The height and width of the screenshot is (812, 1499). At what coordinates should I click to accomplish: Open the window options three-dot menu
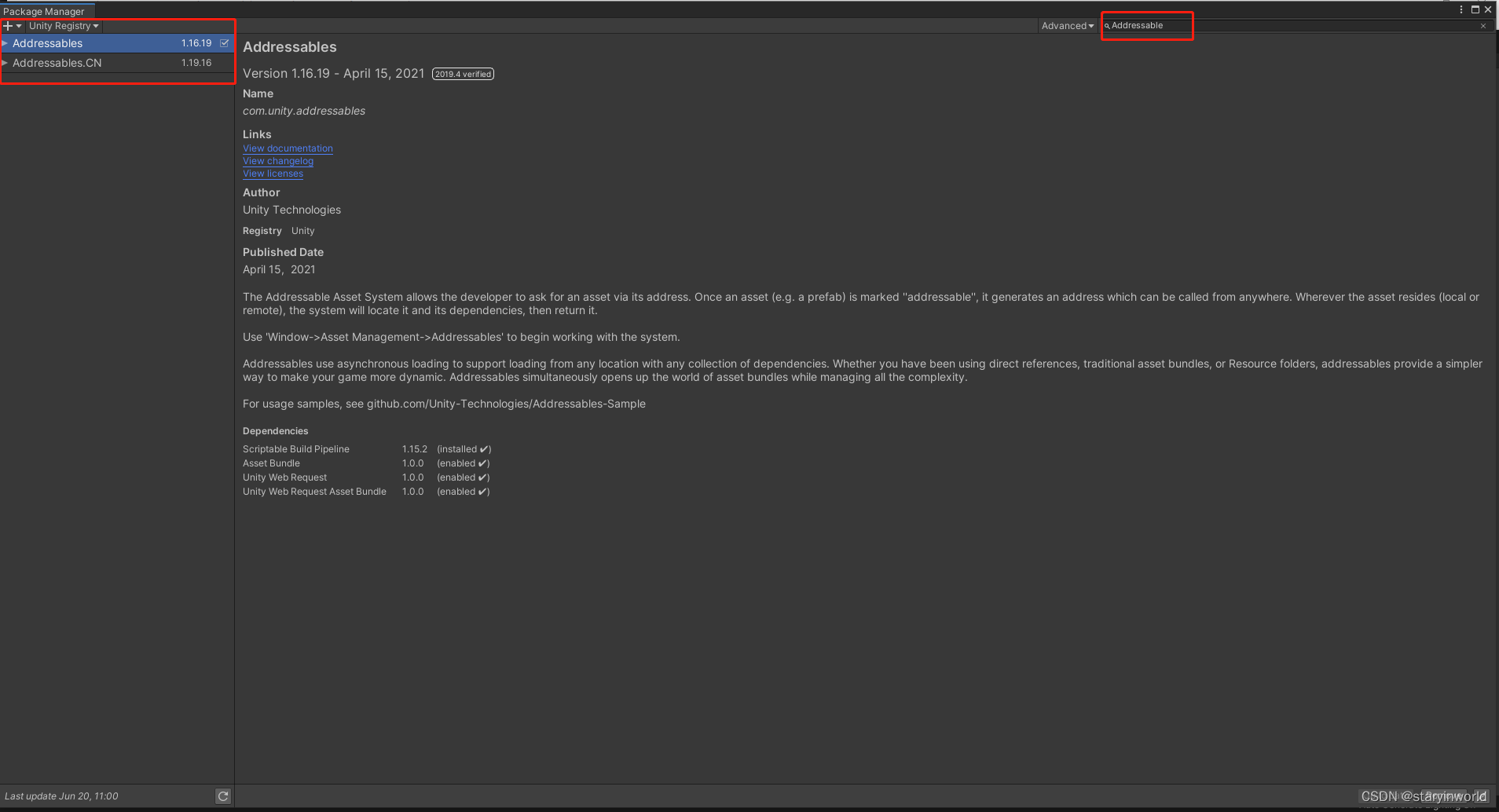click(x=1461, y=9)
